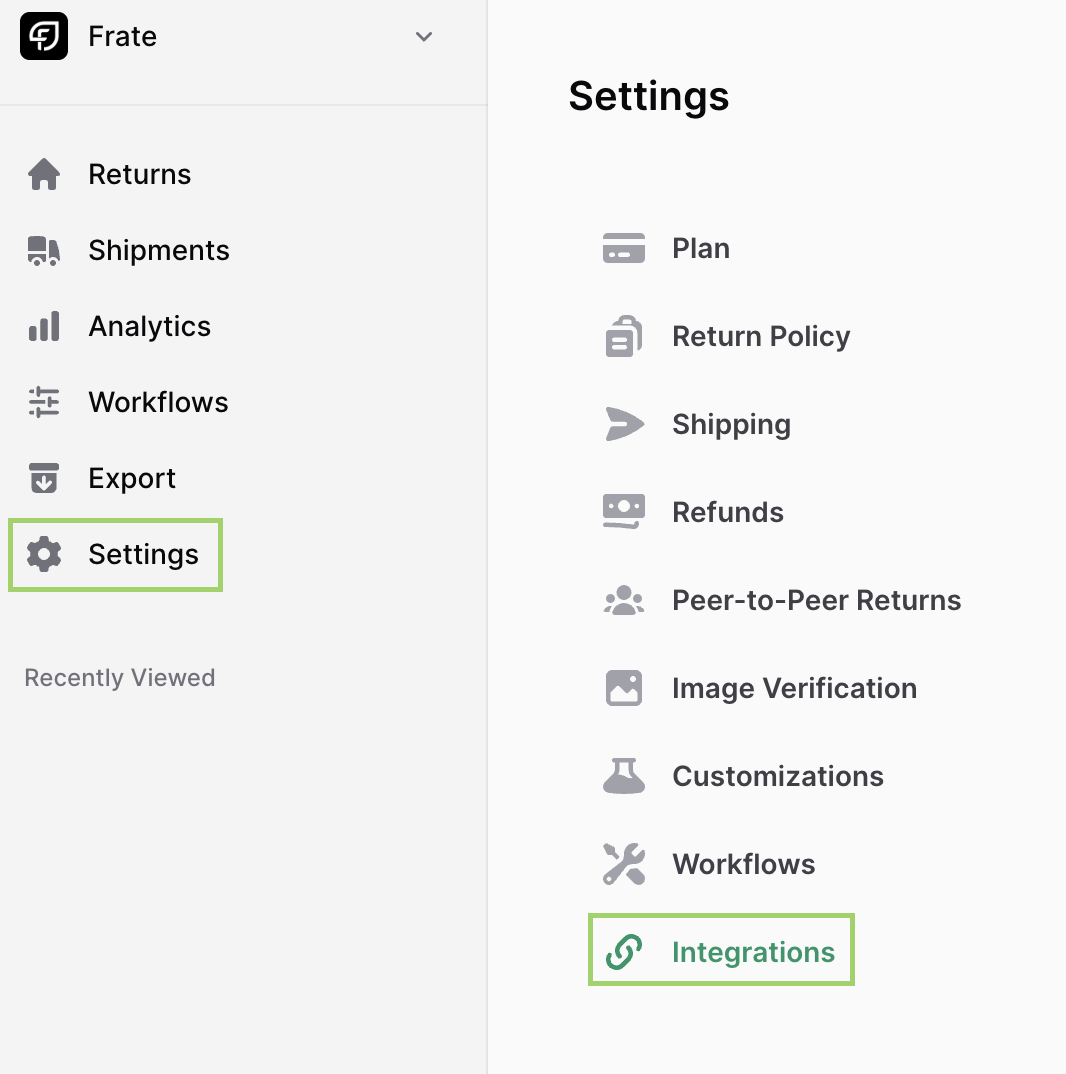Open Peer-to-Peer Returns settings

click(816, 600)
